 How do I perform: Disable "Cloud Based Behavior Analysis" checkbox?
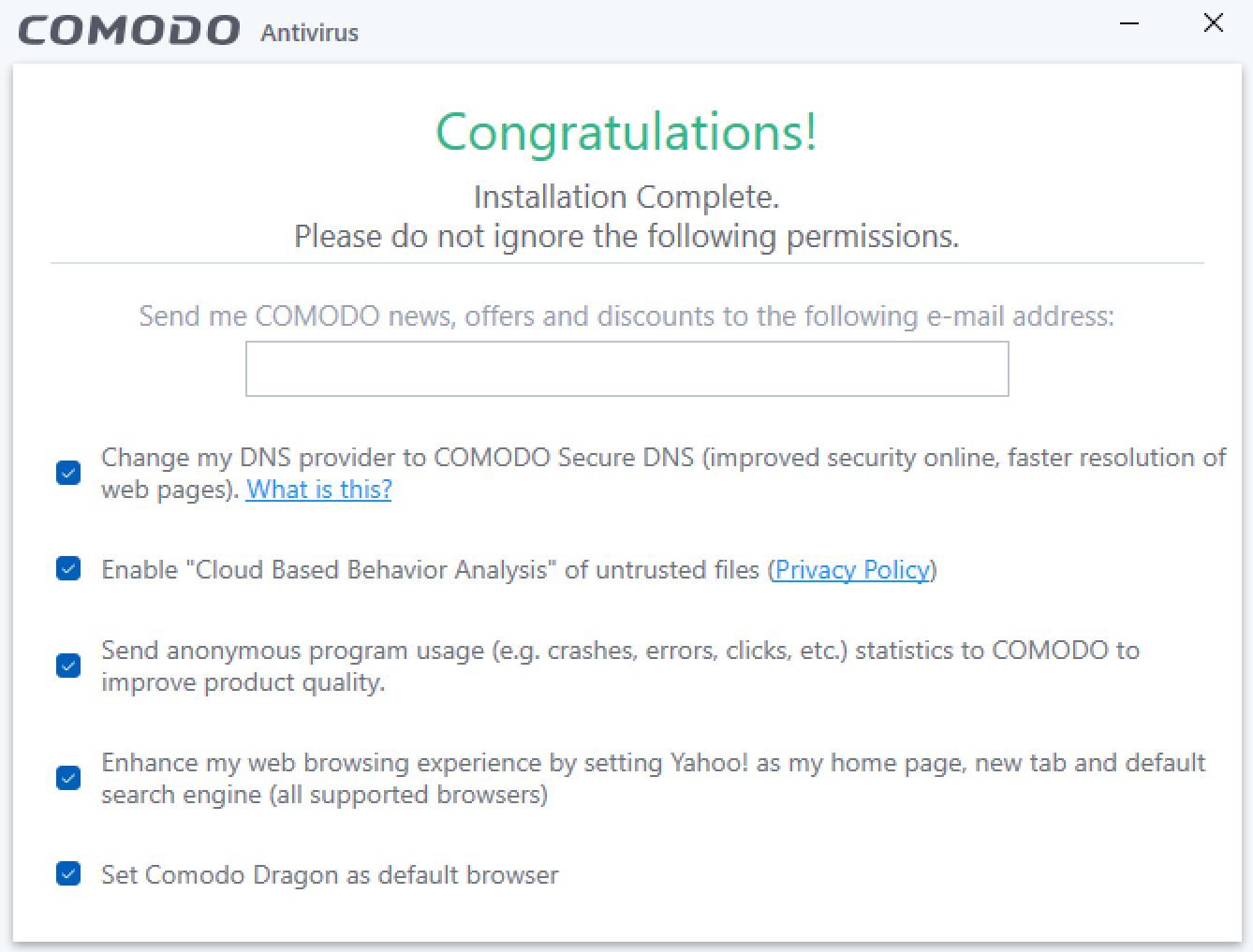(67, 568)
